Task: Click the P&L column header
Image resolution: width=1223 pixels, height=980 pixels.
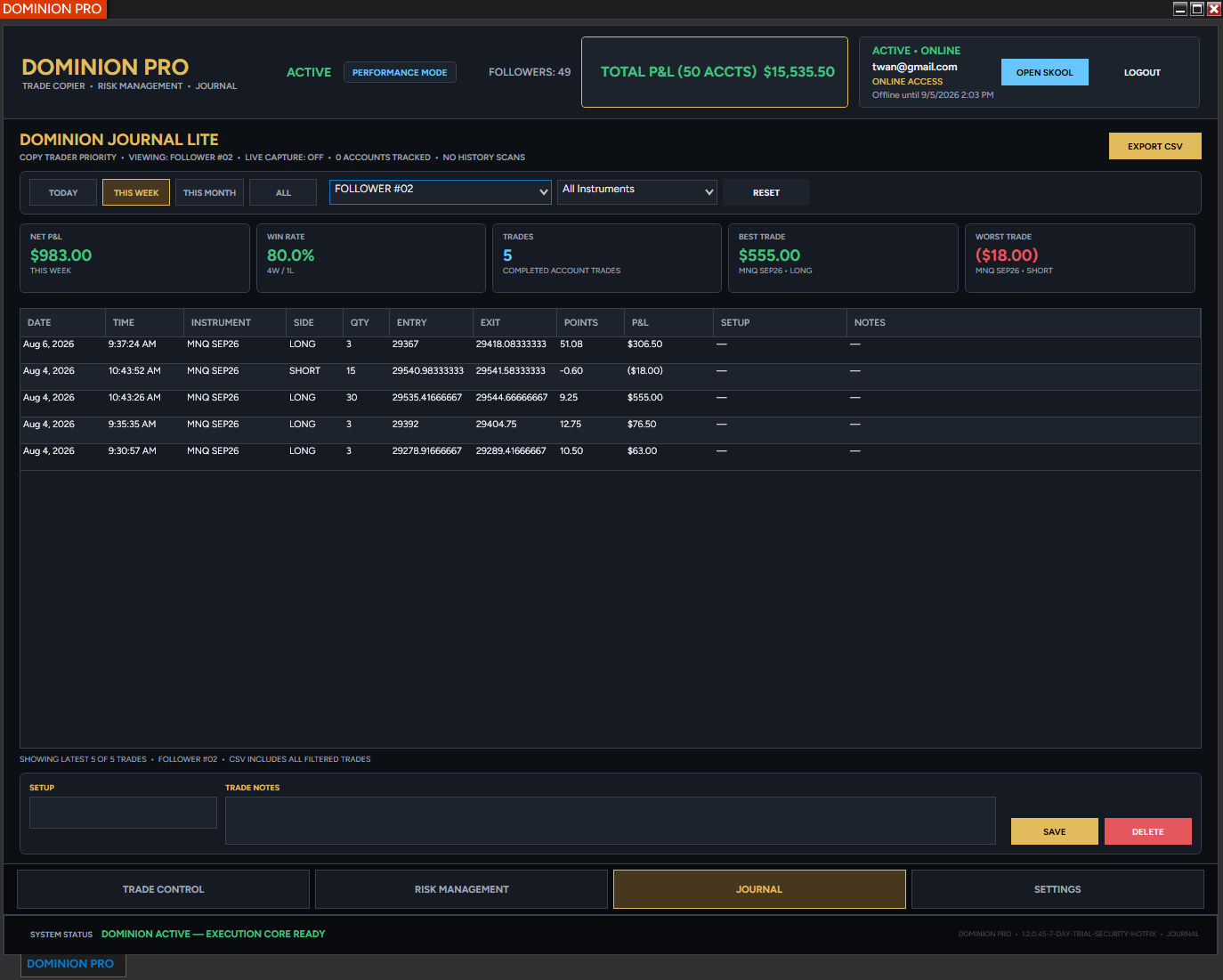Action: [x=668, y=322]
